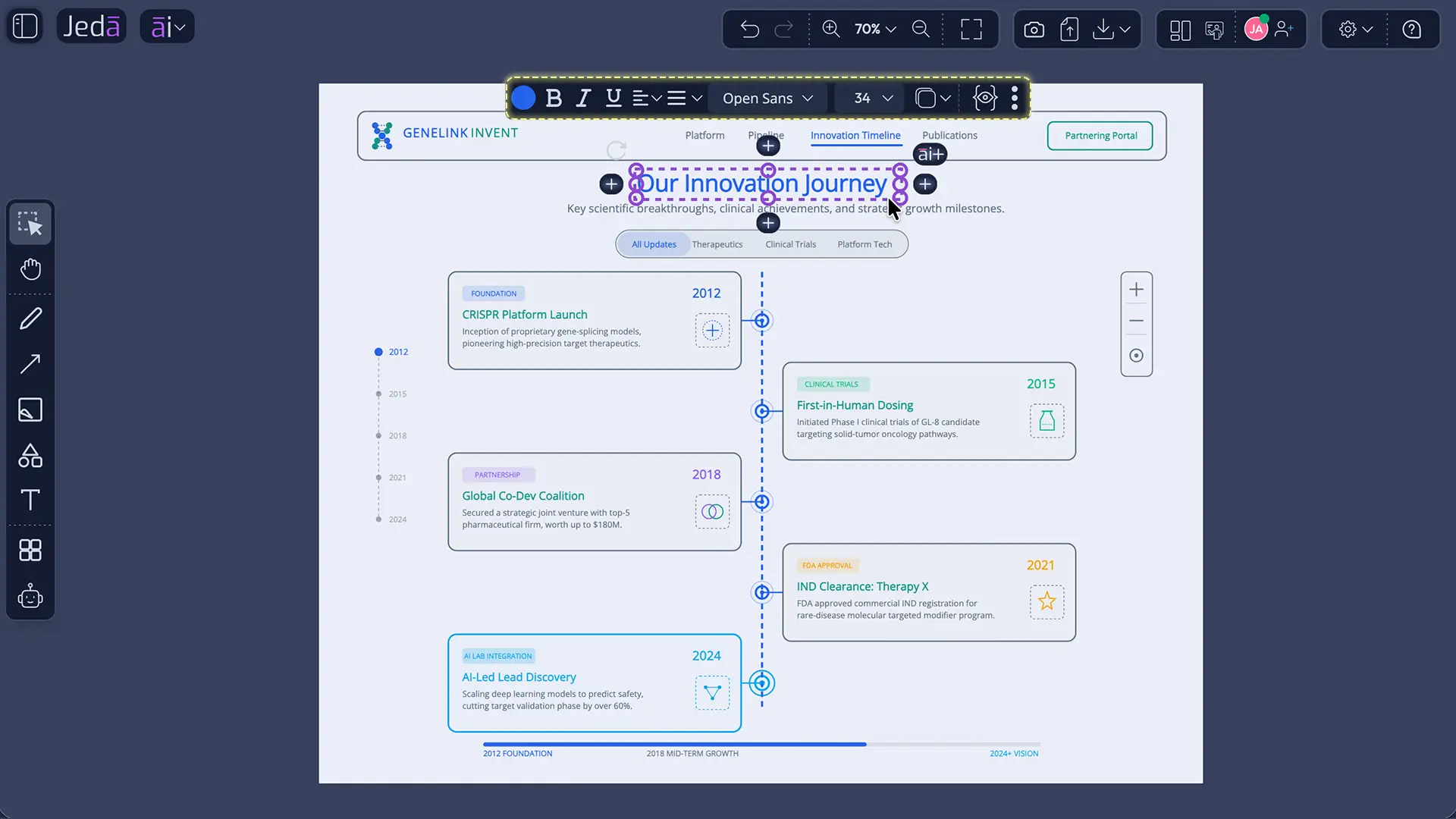Zoom in with magnifier plus
The height and width of the screenshot is (819, 1456).
[x=831, y=29]
